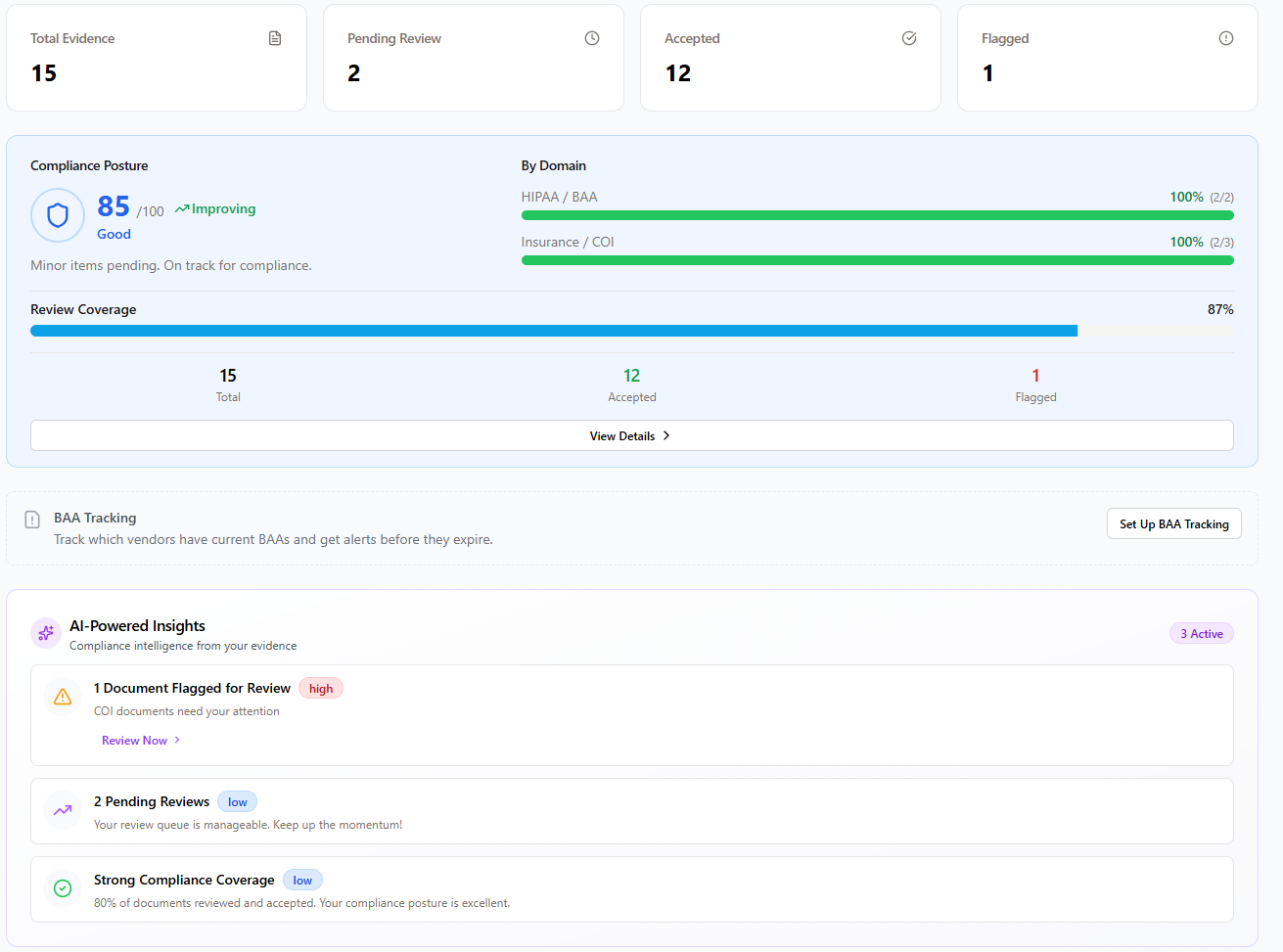The height and width of the screenshot is (952, 1283).
Task: Click the warning triangle on flagged document insight
Action: pyautogui.click(x=63, y=697)
